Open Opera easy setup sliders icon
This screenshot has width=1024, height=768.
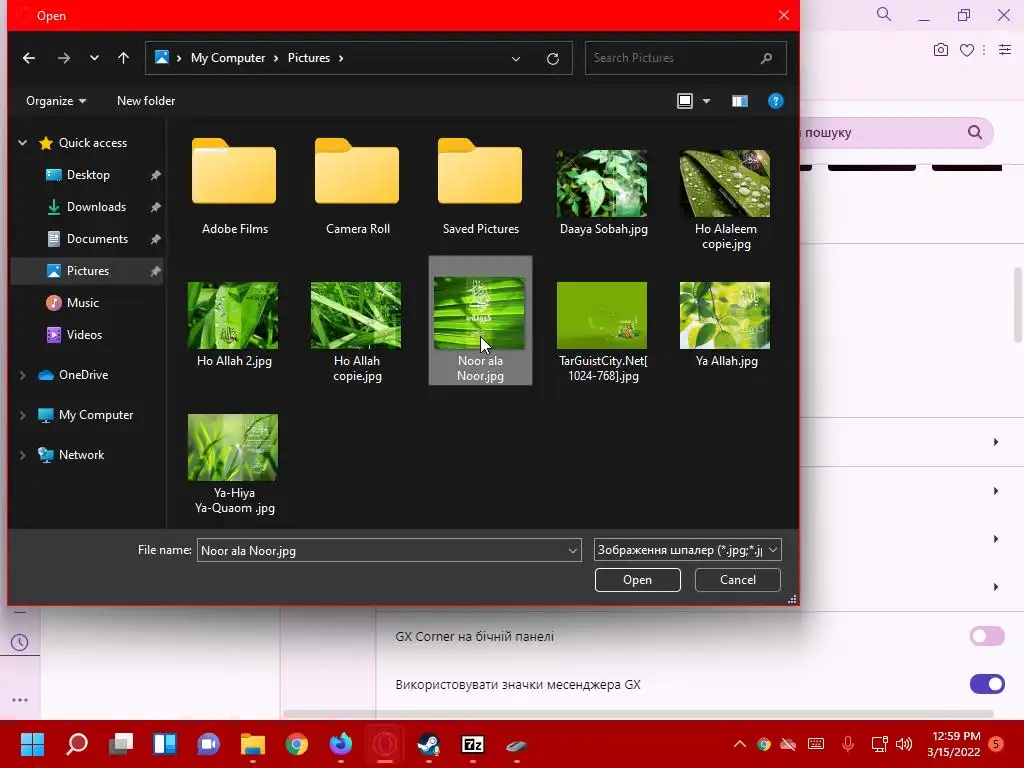pyautogui.click(x=1005, y=50)
